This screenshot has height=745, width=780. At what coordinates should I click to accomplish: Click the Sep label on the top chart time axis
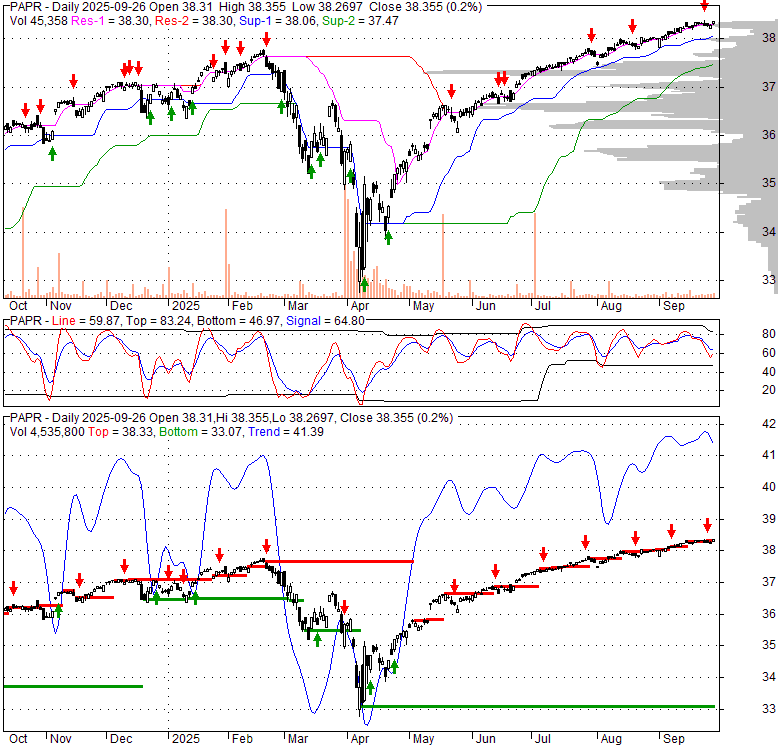[x=674, y=305]
